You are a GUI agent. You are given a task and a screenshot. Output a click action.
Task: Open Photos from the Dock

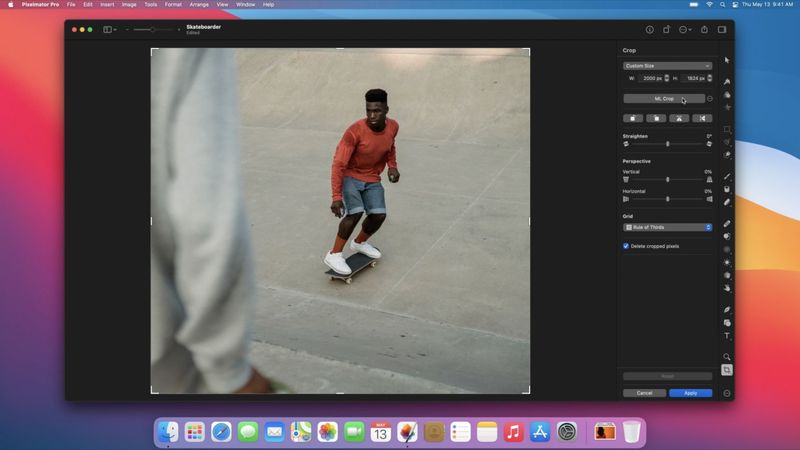328,432
